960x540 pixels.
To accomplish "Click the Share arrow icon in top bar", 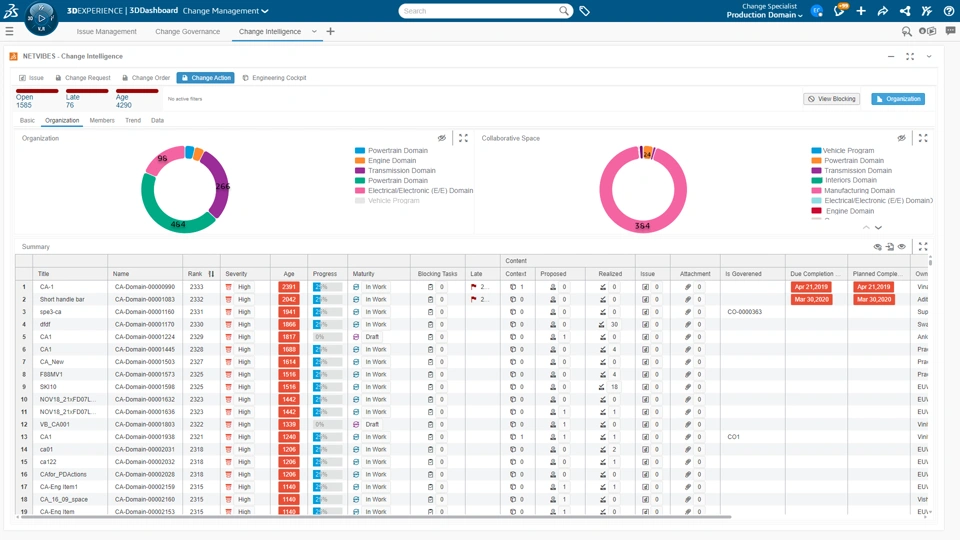I will [x=883, y=11].
